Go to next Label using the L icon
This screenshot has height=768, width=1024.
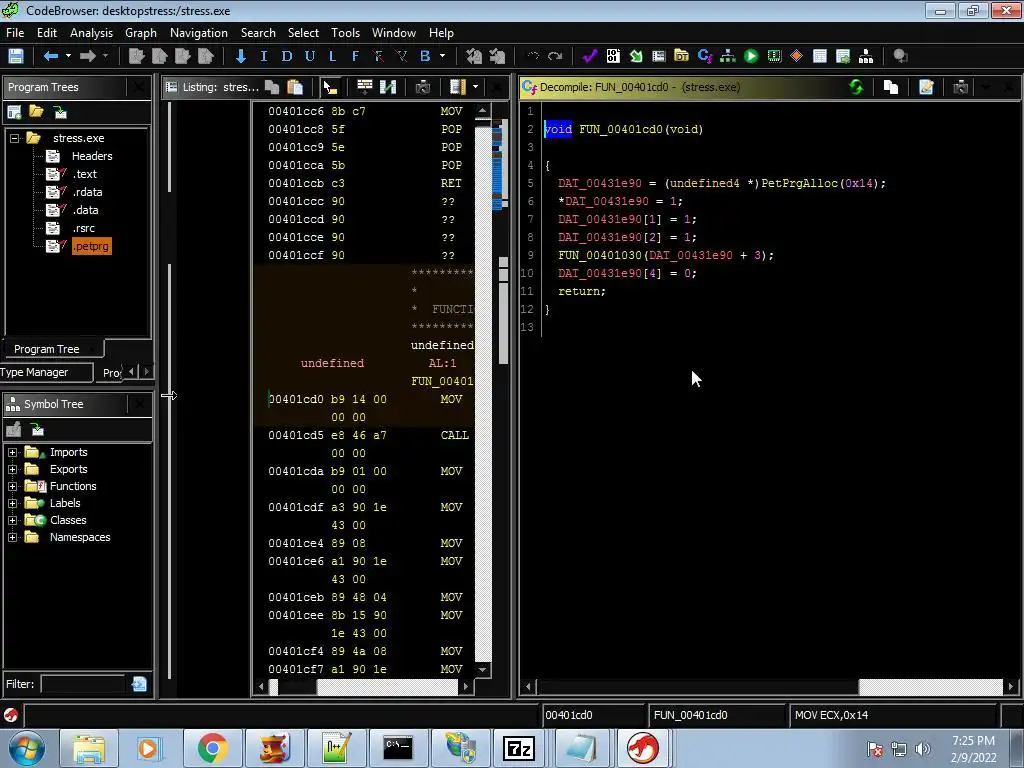[332, 56]
